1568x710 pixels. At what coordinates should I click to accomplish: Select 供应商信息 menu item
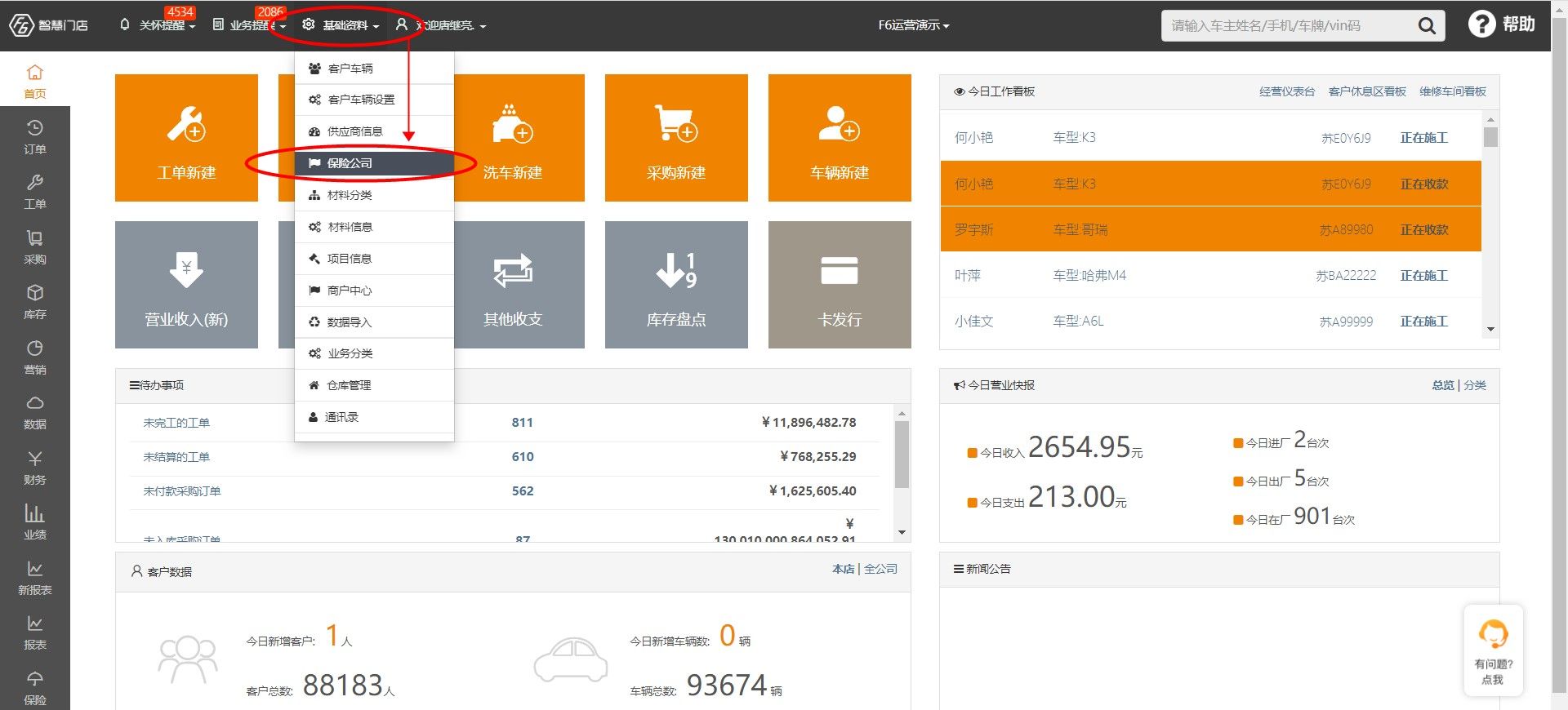pyautogui.click(x=374, y=131)
